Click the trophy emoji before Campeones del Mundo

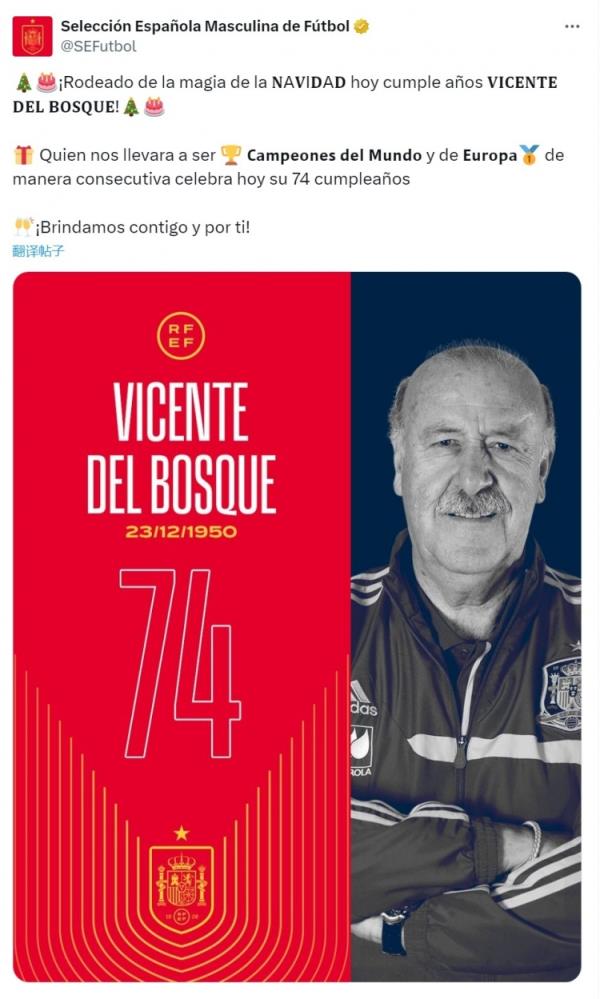point(231,155)
